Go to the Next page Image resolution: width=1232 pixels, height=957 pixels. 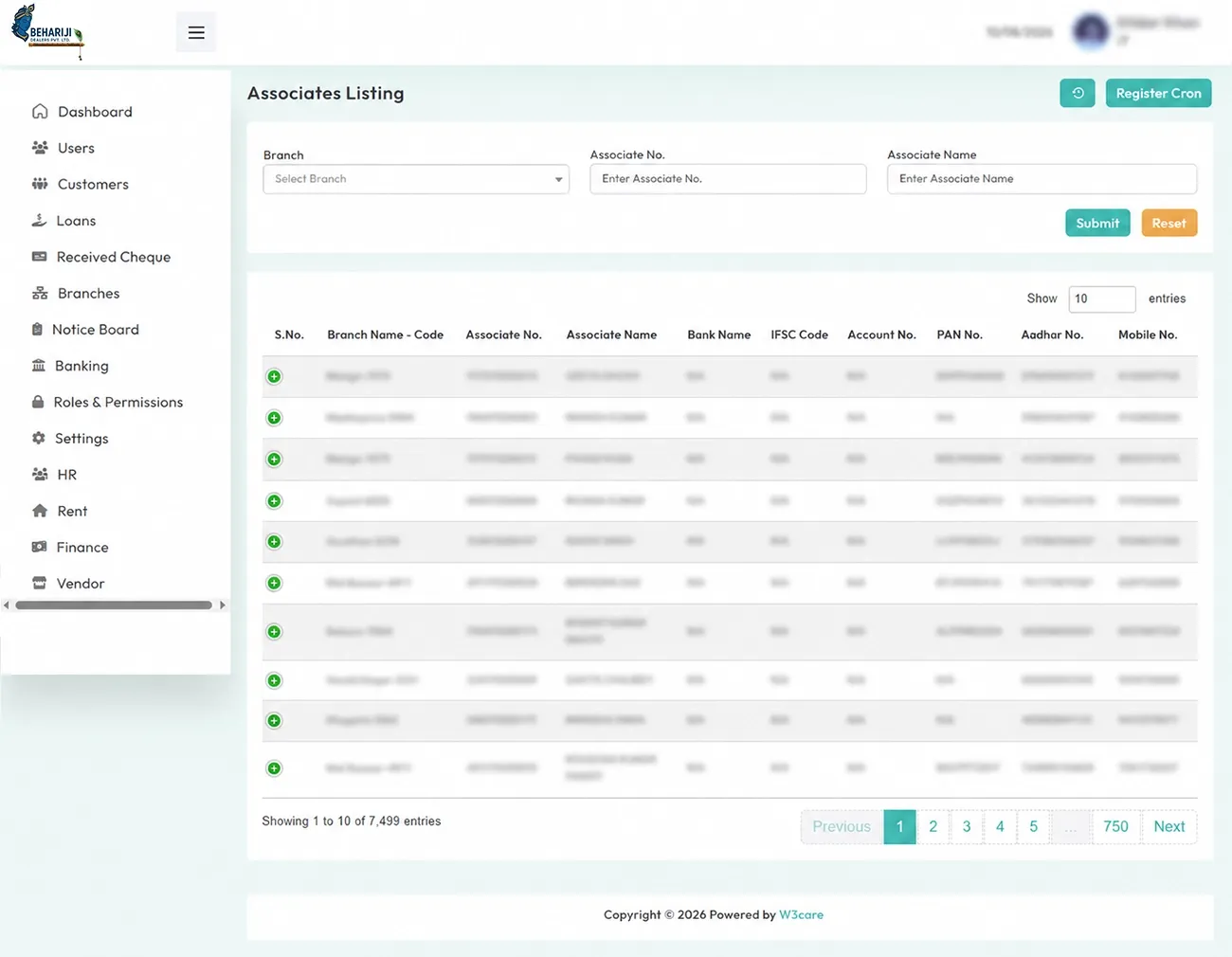(x=1169, y=826)
